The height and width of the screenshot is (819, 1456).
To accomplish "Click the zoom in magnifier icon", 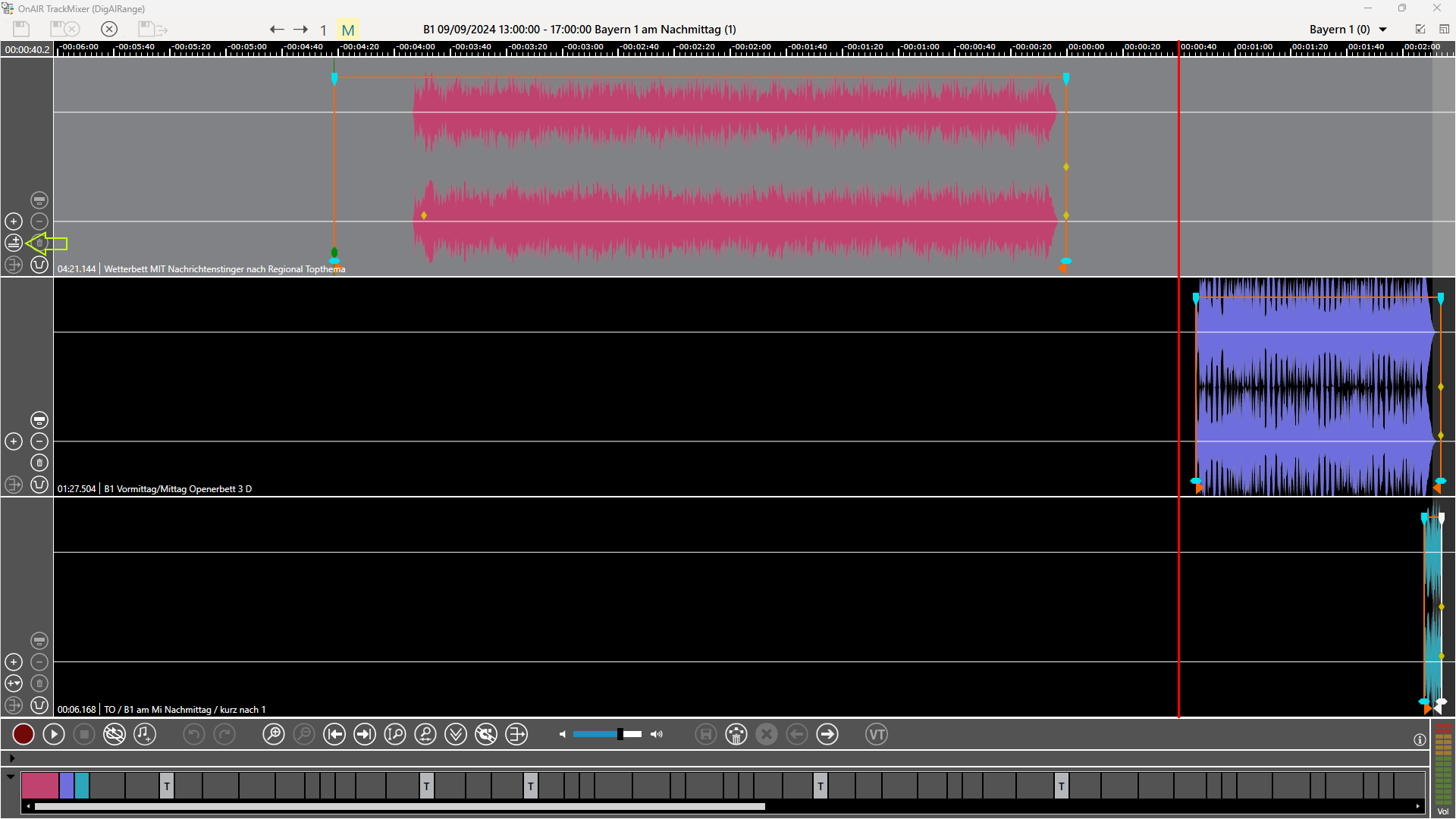I will coord(273,734).
